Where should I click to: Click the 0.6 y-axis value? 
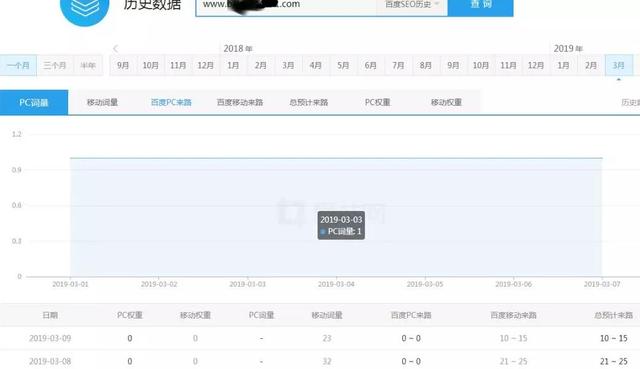pos(17,205)
